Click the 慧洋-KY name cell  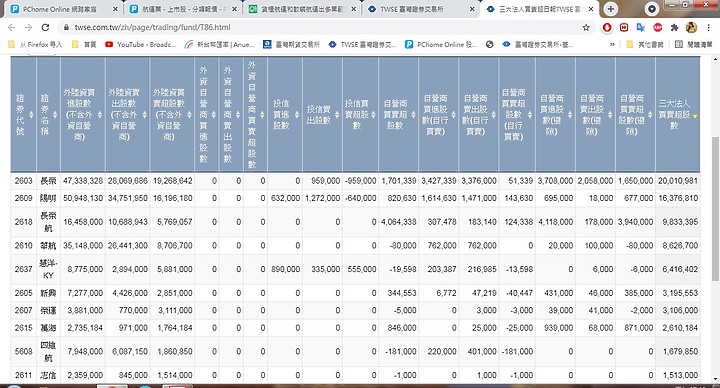coord(48,269)
